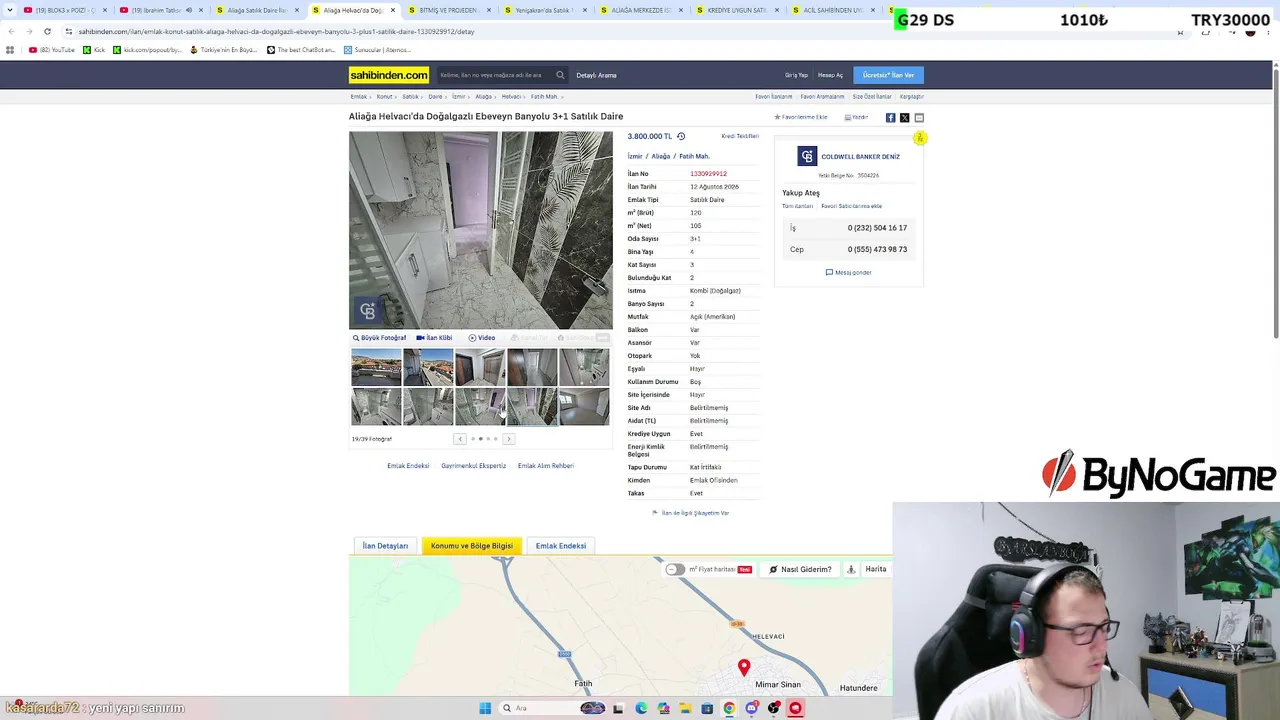Share the listing on X (Twitter)
Image resolution: width=1280 pixels, height=720 pixels.
pyautogui.click(x=905, y=117)
